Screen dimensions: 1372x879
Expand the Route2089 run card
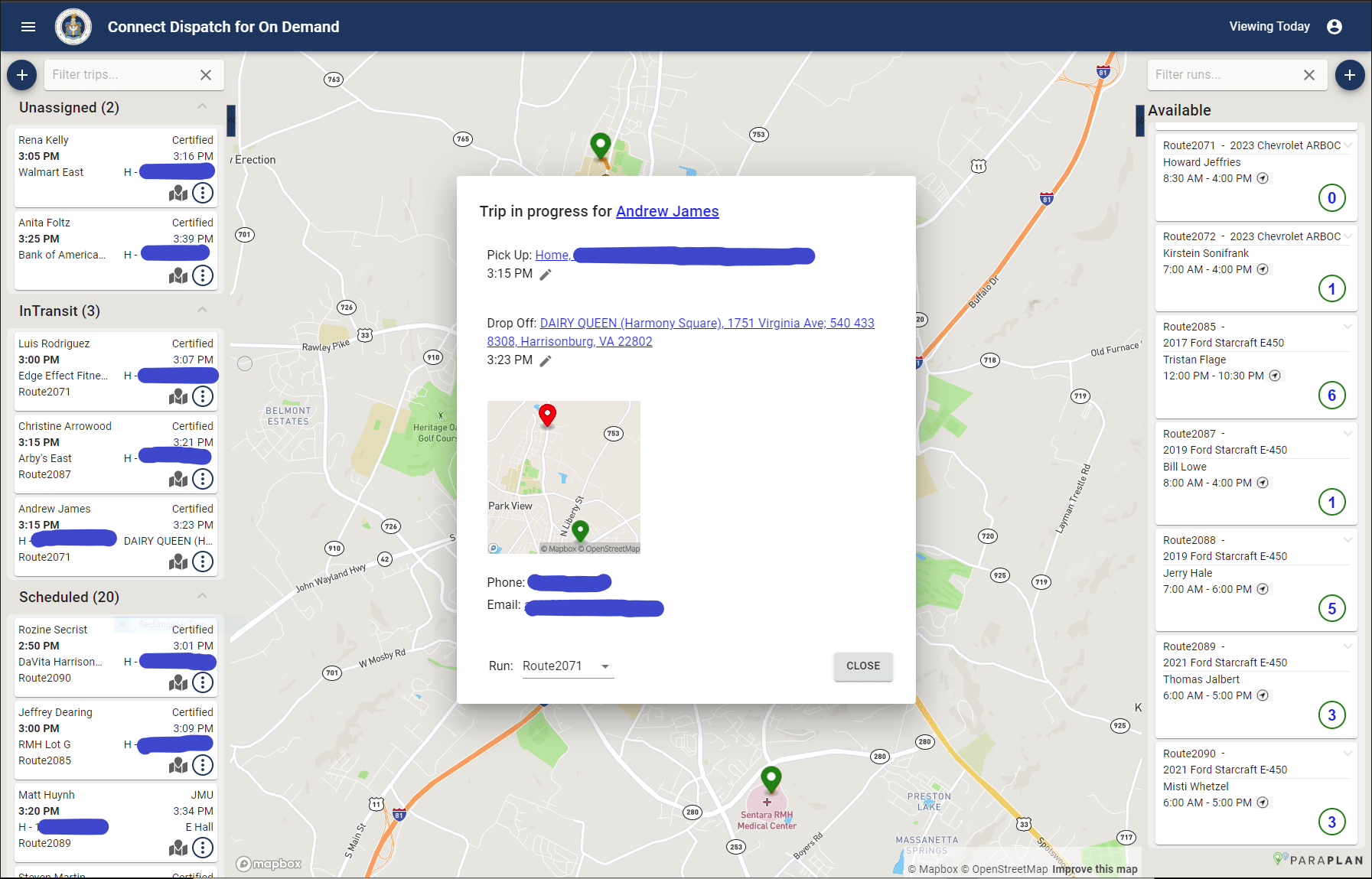[x=1348, y=646]
